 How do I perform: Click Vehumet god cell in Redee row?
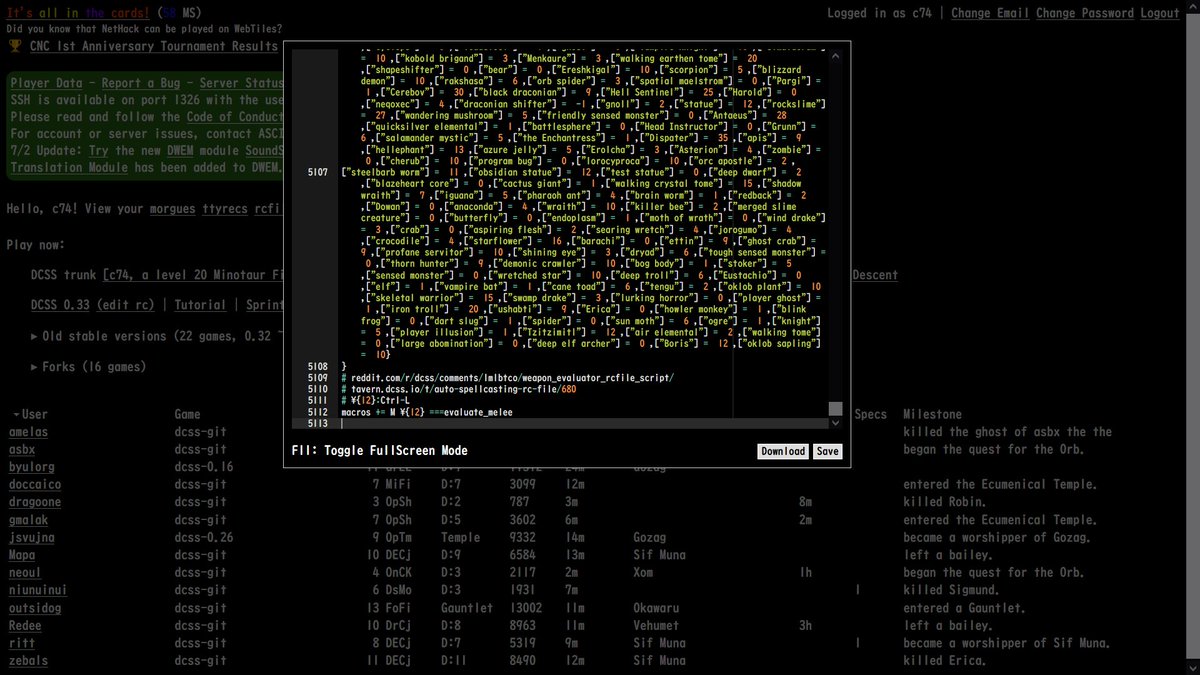click(657, 626)
